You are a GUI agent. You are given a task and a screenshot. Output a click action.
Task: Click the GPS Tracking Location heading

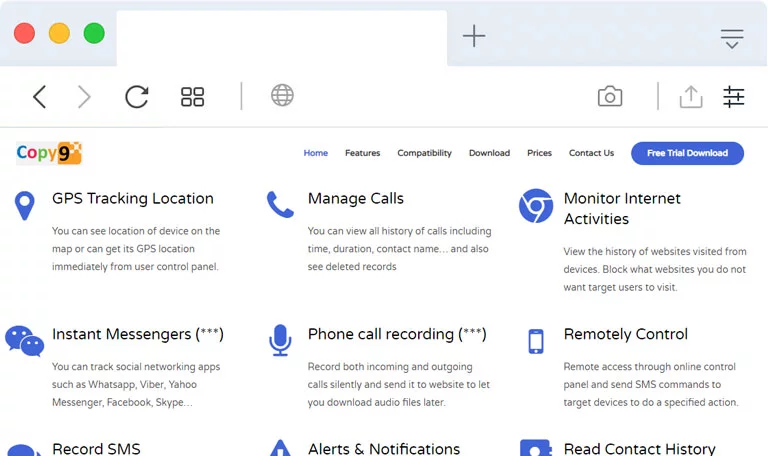133,198
